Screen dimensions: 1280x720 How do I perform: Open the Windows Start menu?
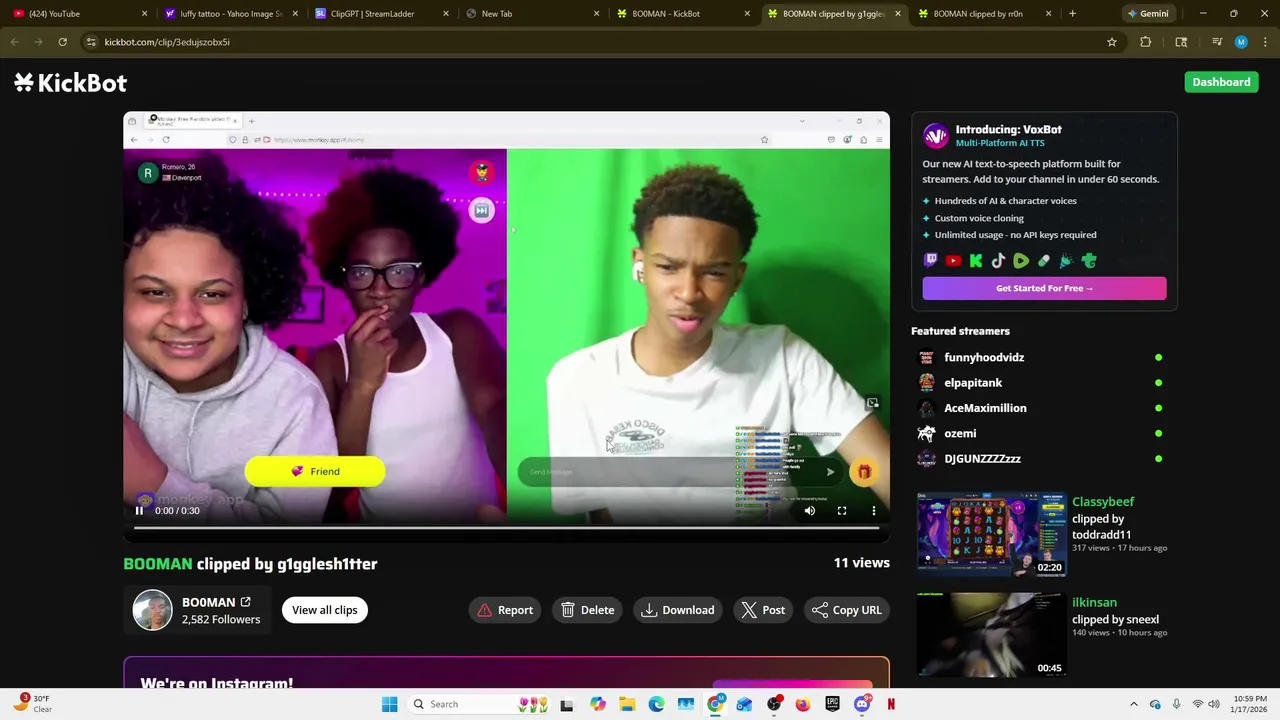(389, 704)
